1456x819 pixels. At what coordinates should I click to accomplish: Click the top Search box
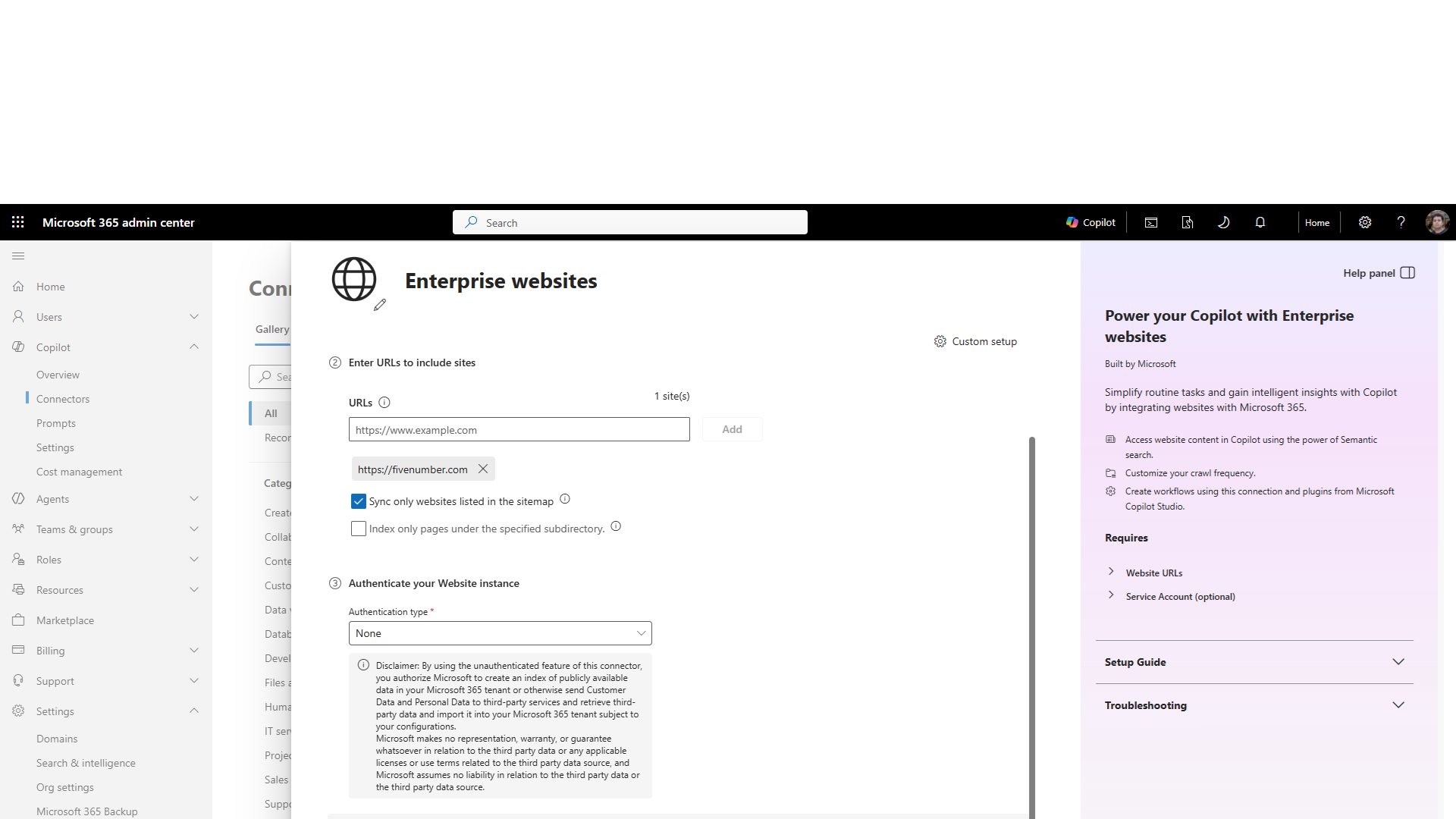point(630,222)
